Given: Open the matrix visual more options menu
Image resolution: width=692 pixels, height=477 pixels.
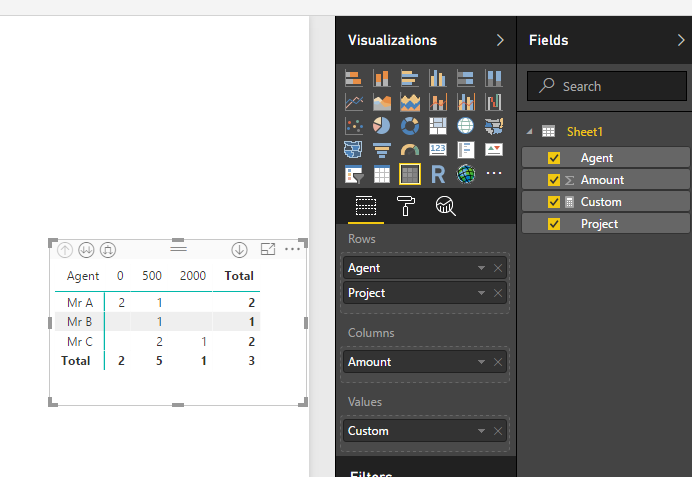Looking at the screenshot, I should click(x=292, y=249).
